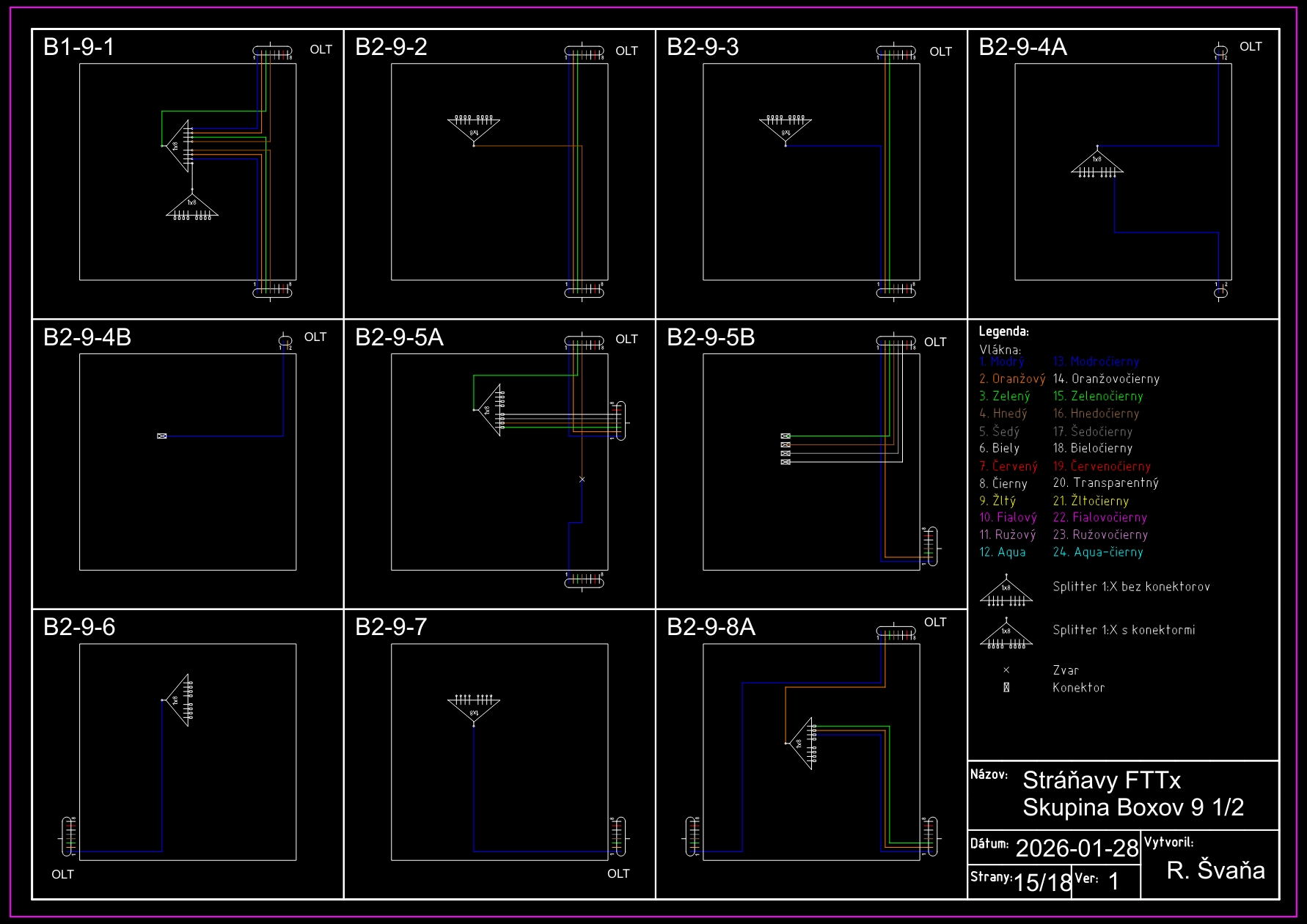Select the '12. Aqua' legend color entry
Viewport: 1307px width, 924px height.
point(1002,552)
